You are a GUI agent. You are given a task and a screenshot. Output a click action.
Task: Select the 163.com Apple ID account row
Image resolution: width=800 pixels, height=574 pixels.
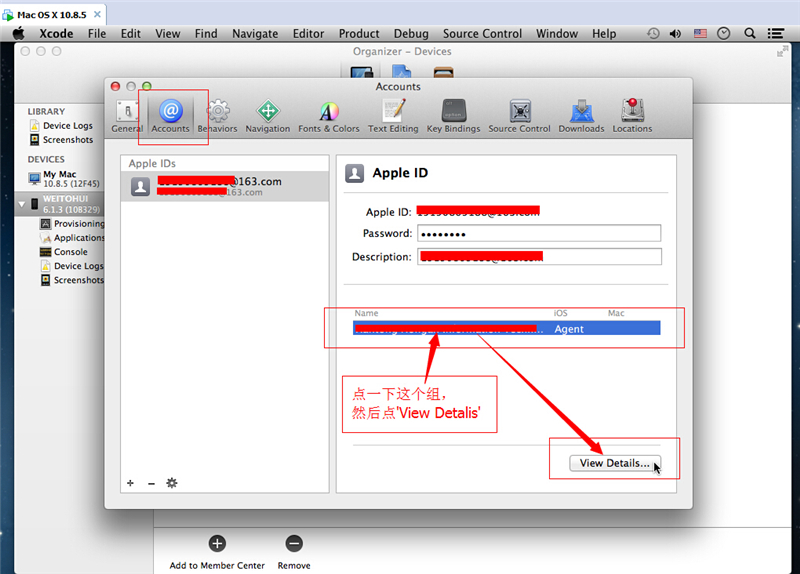point(224,186)
